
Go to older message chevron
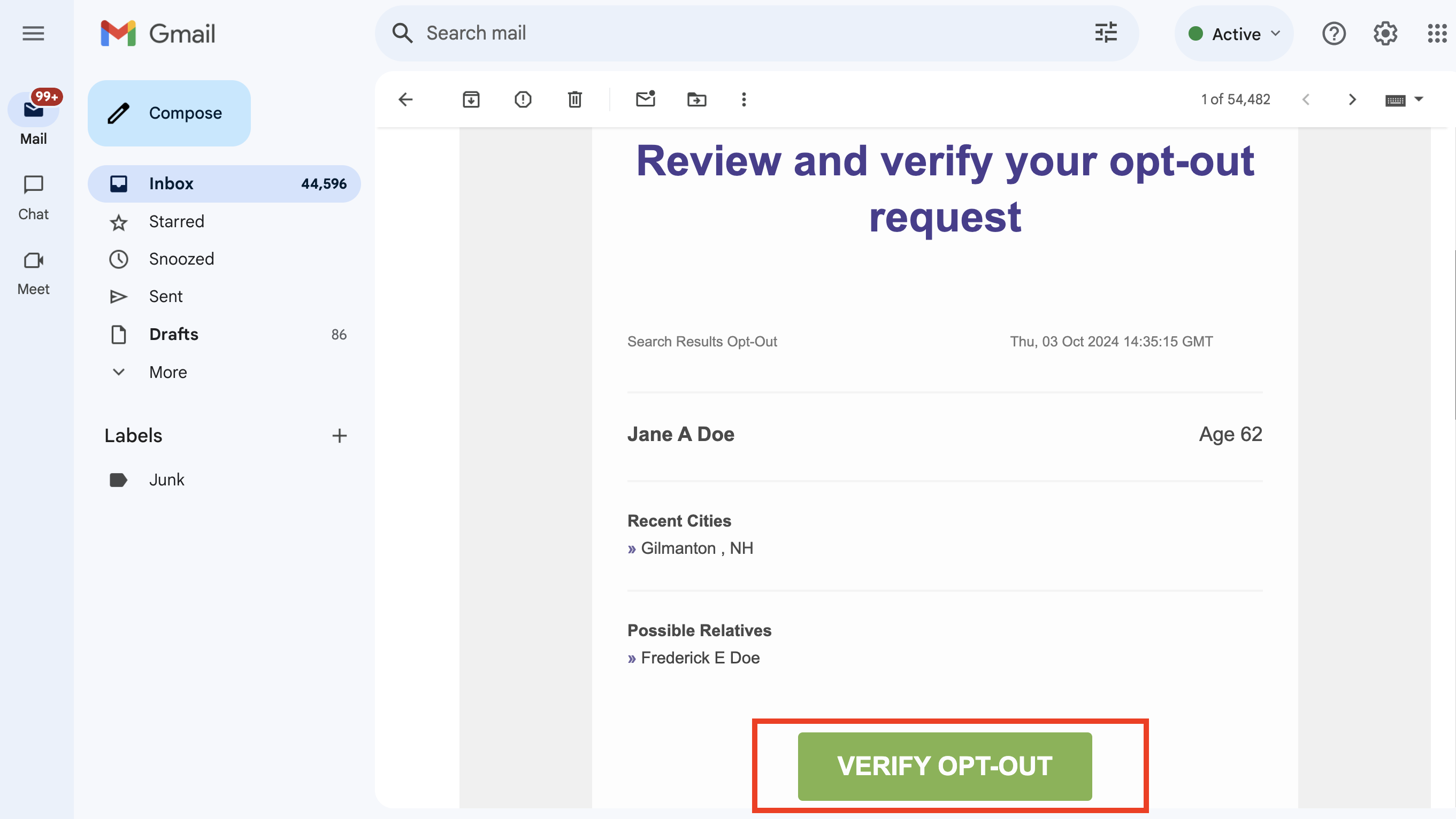1352,99
